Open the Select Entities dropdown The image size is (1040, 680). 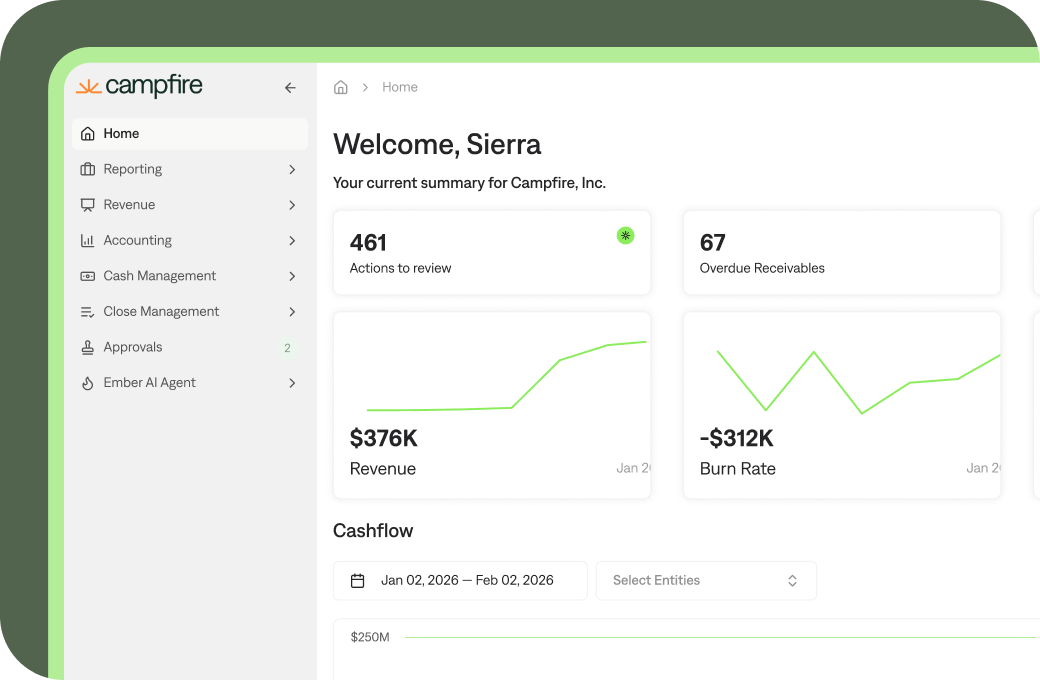[706, 580]
